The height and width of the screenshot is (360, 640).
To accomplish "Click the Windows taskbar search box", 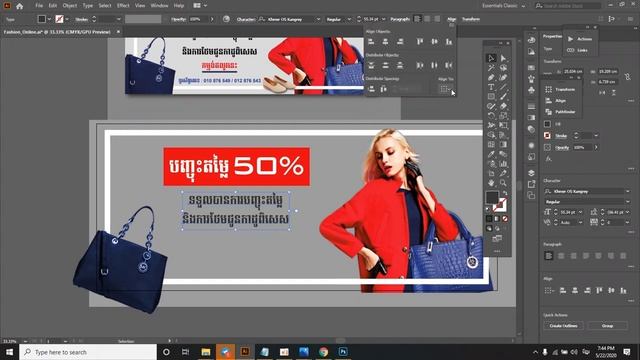I will [88, 352].
